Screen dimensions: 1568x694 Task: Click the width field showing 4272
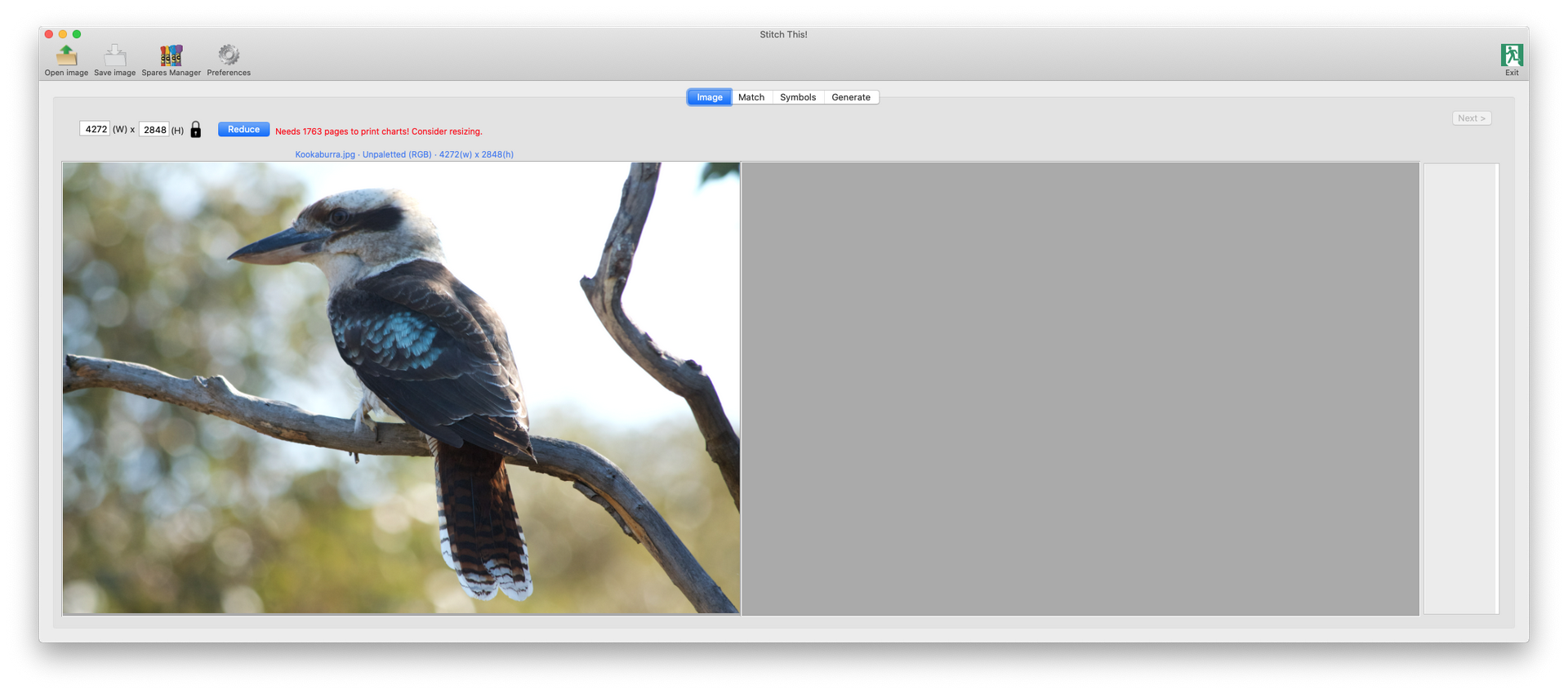(x=95, y=129)
